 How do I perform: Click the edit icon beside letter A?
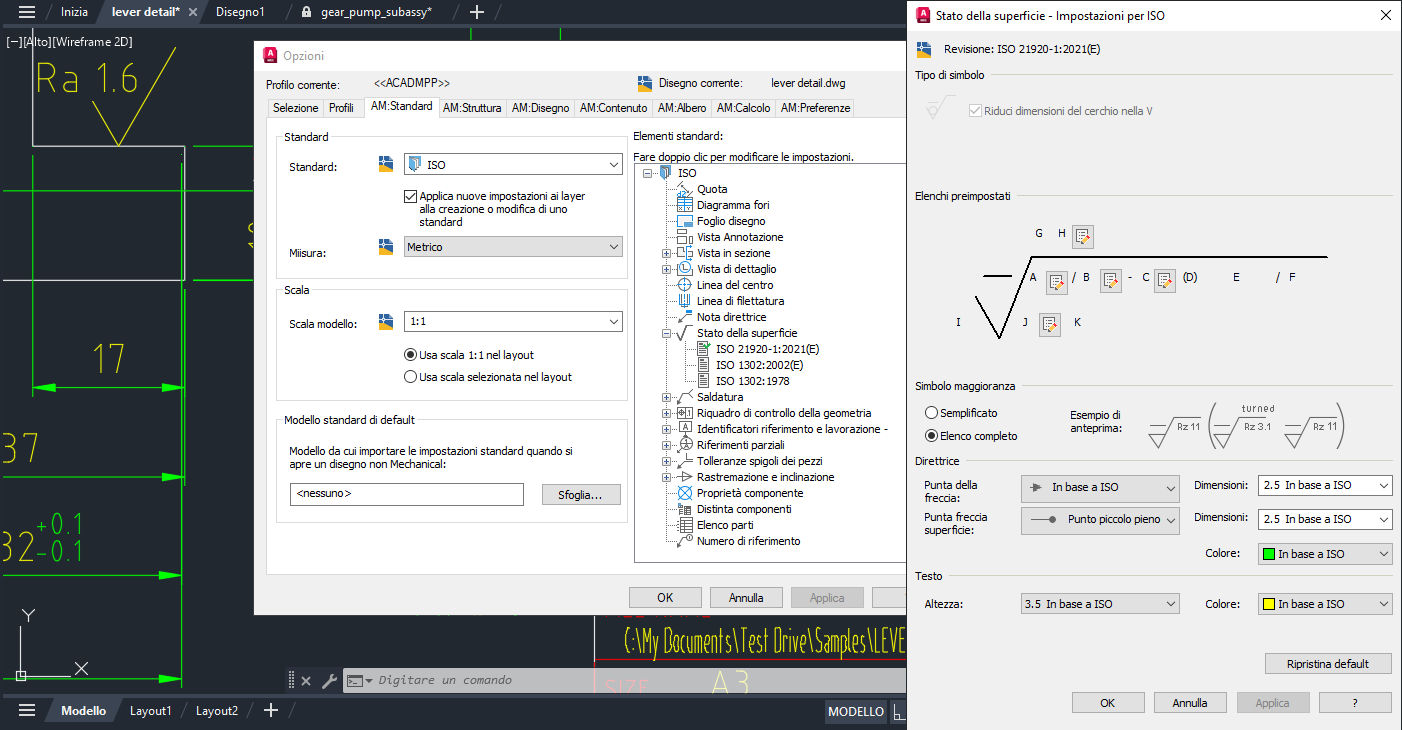click(1057, 281)
